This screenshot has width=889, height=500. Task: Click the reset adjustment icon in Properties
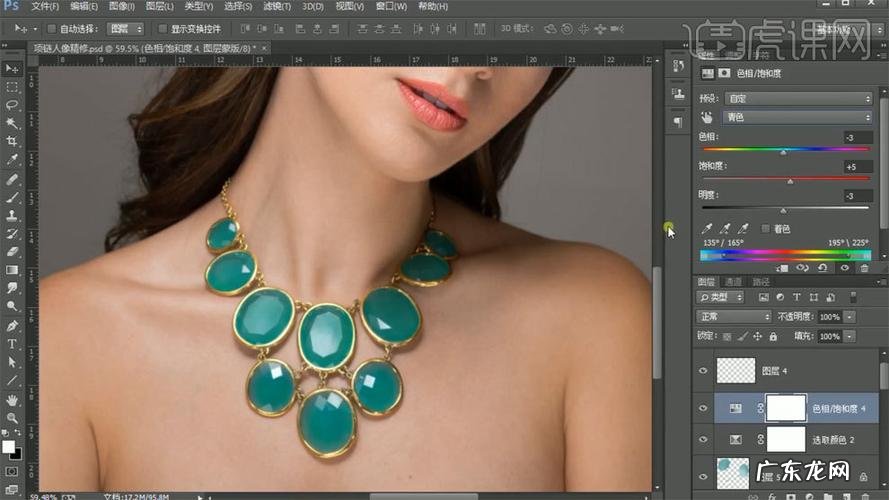pyautogui.click(x=822, y=268)
